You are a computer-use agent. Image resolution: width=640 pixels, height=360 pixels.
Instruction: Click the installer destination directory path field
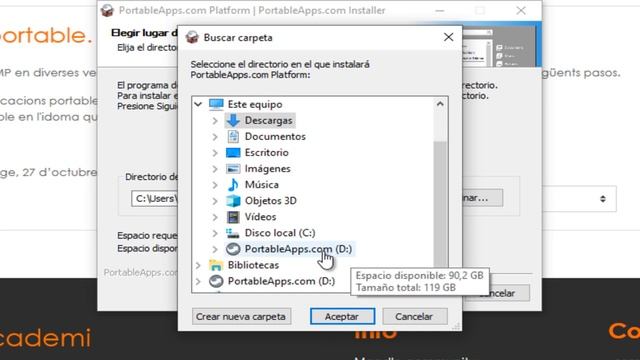pyautogui.click(x=154, y=199)
